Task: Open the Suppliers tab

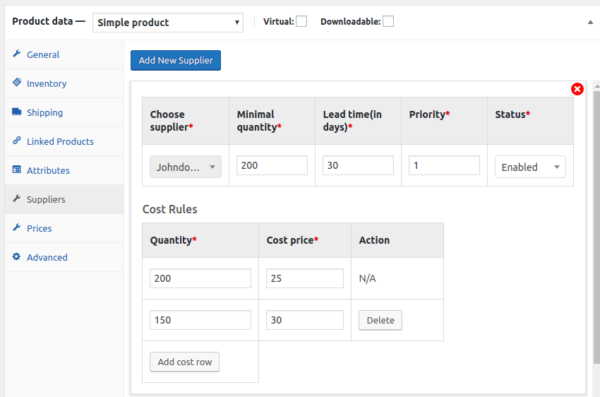Action: pos(64,199)
